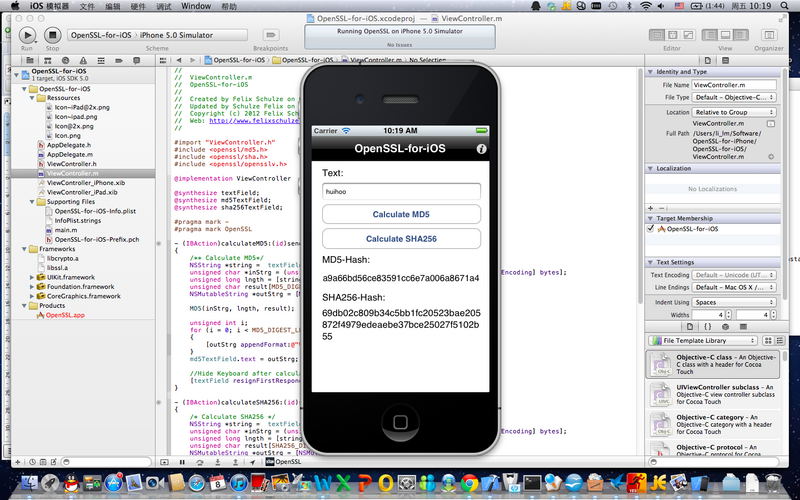
Task: Open the Search navigator
Action: point(65,60)
